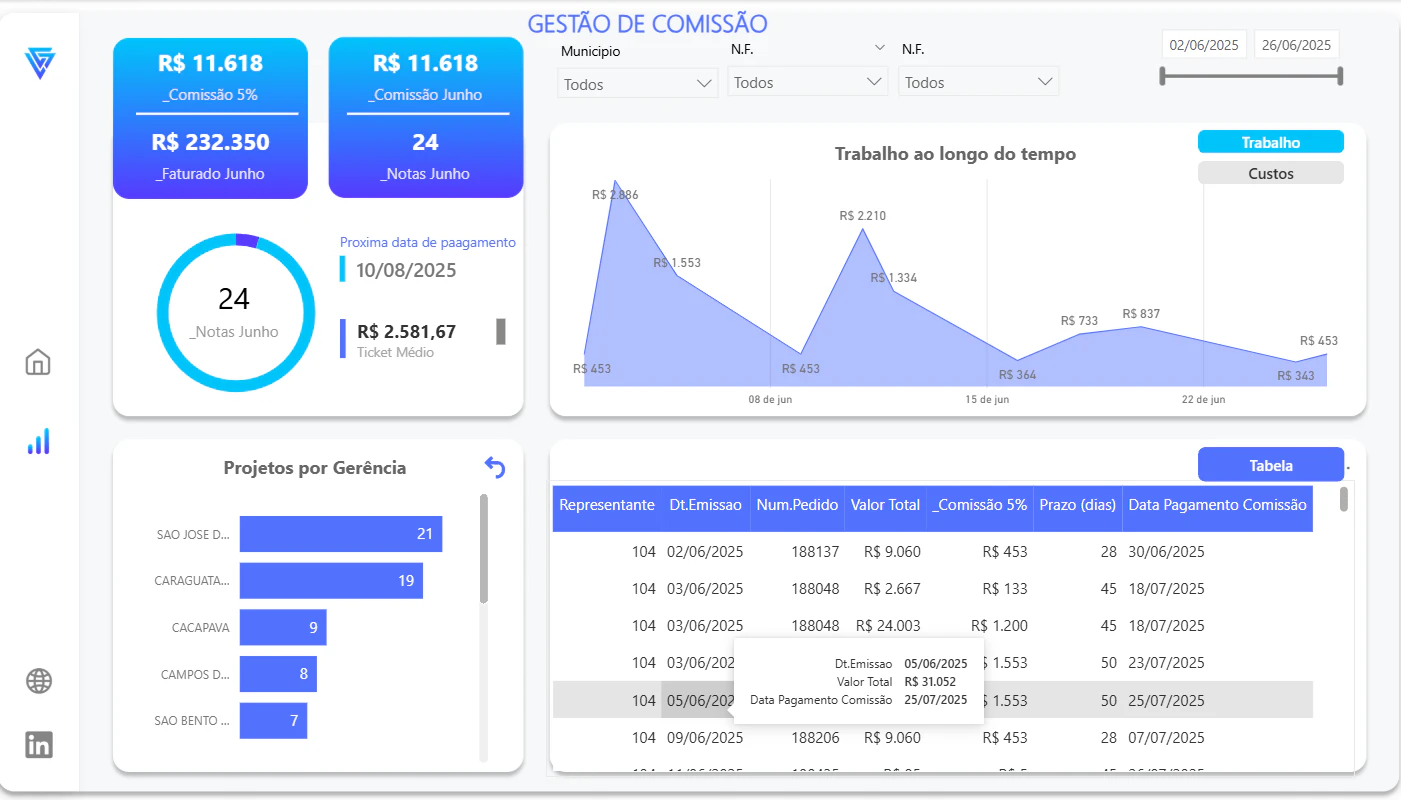This screenshot has height=800, width=1401.
Task: Sort by the _Comissão 5% column header
Action: [980, 505]
